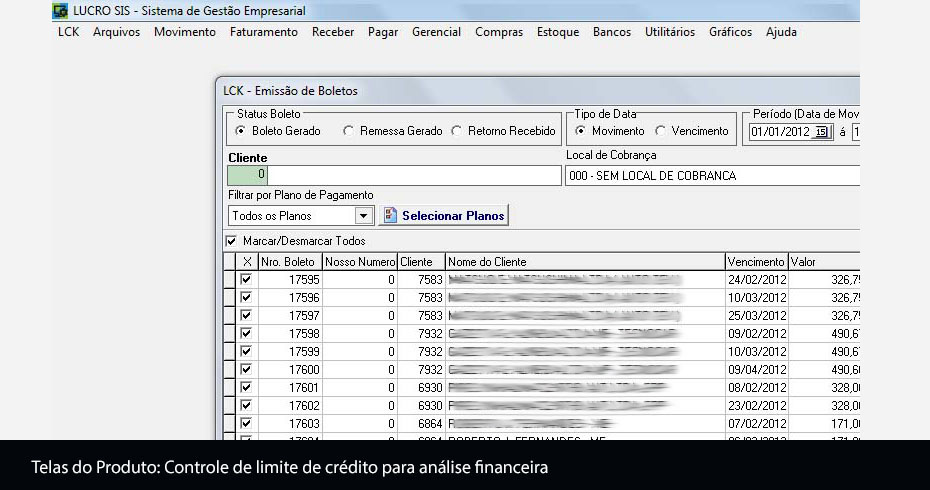930x490 pixels.
Task: Click due date 07/02/2012 cell
Action: [x=756, y=424]
